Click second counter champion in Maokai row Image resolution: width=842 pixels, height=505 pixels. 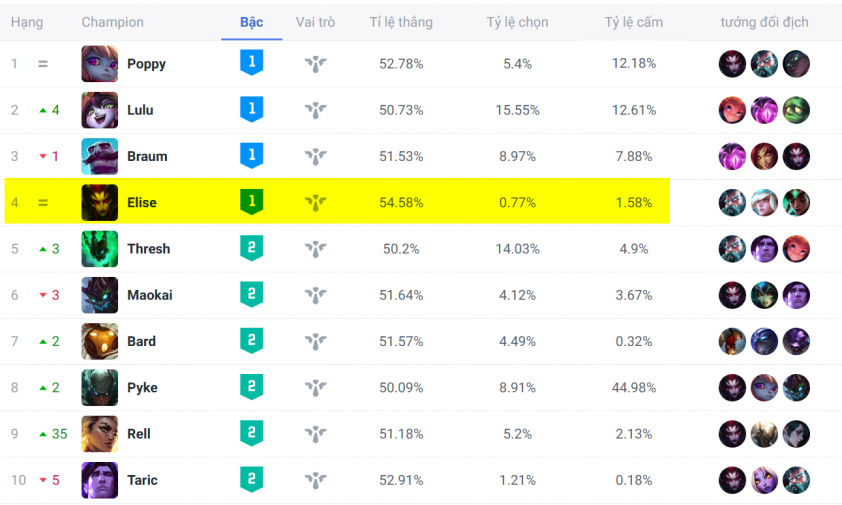click(x=764, y=295)
